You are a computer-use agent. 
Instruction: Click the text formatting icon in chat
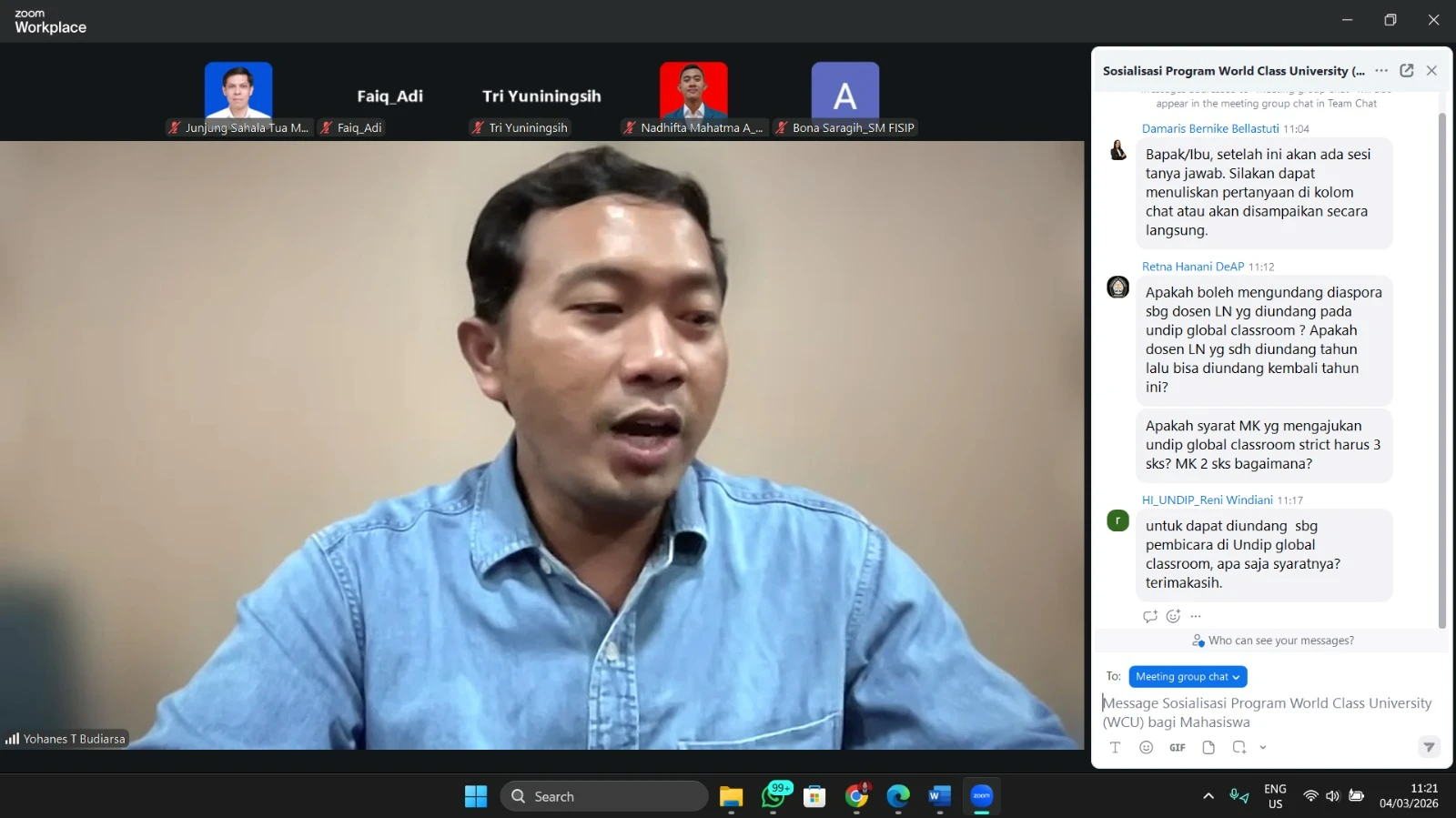click(x=1115, y=747)
